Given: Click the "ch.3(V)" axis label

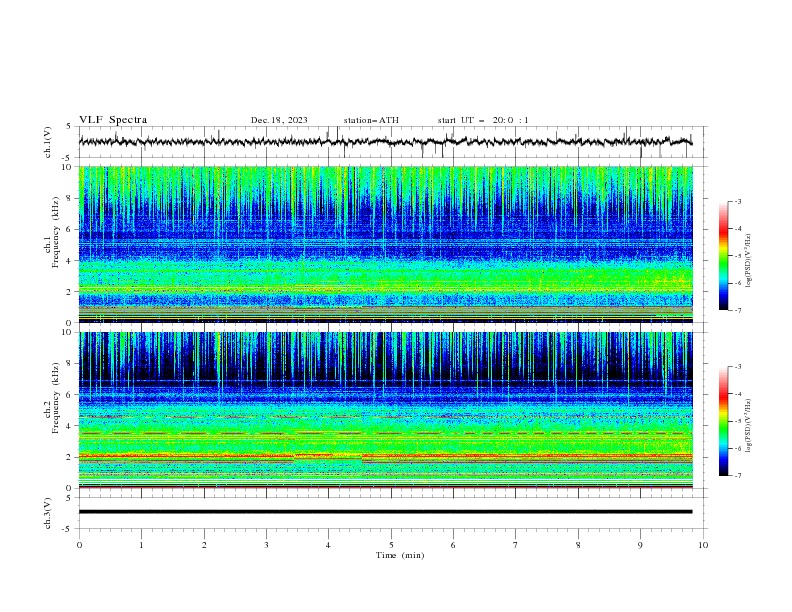Looking at the screenshot, I should (x=48, y=514).
